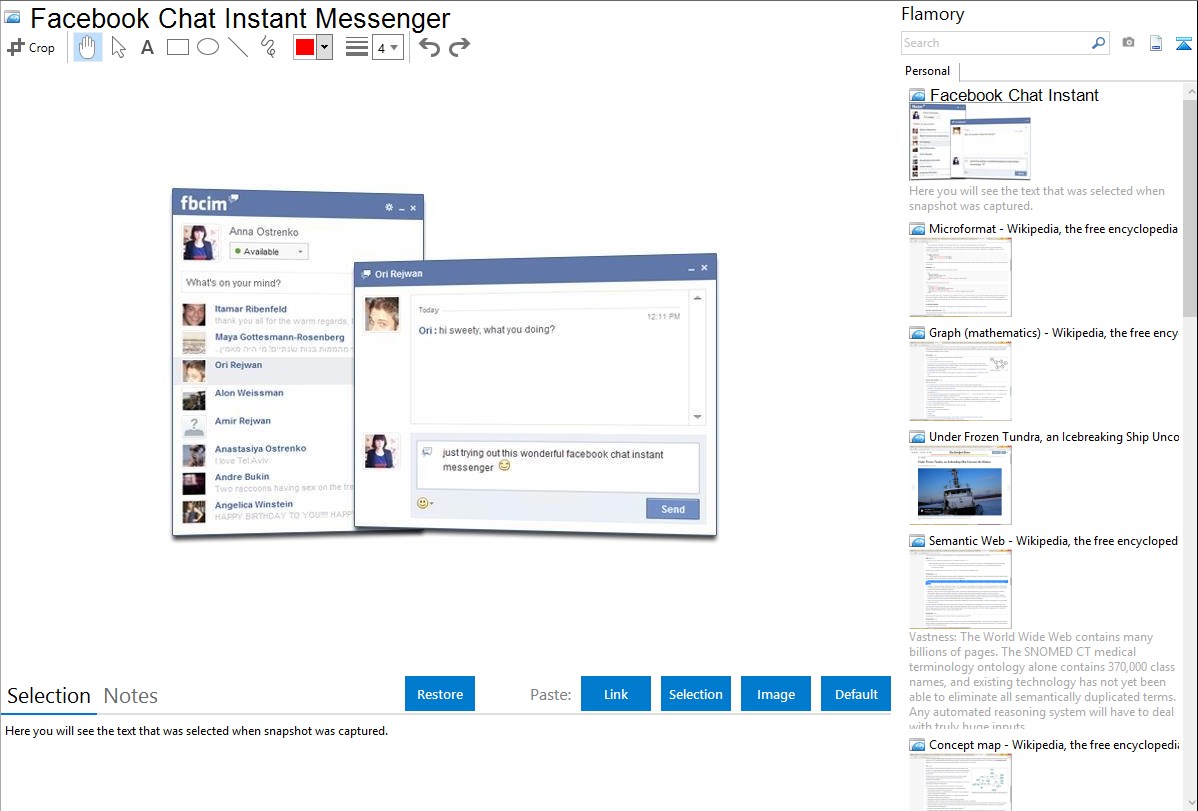Capture a snapshot with the camera icon
Image resolution: width=1198 pixels, height=811 pixels.
pyautogui.click(x=1128, y=43)
